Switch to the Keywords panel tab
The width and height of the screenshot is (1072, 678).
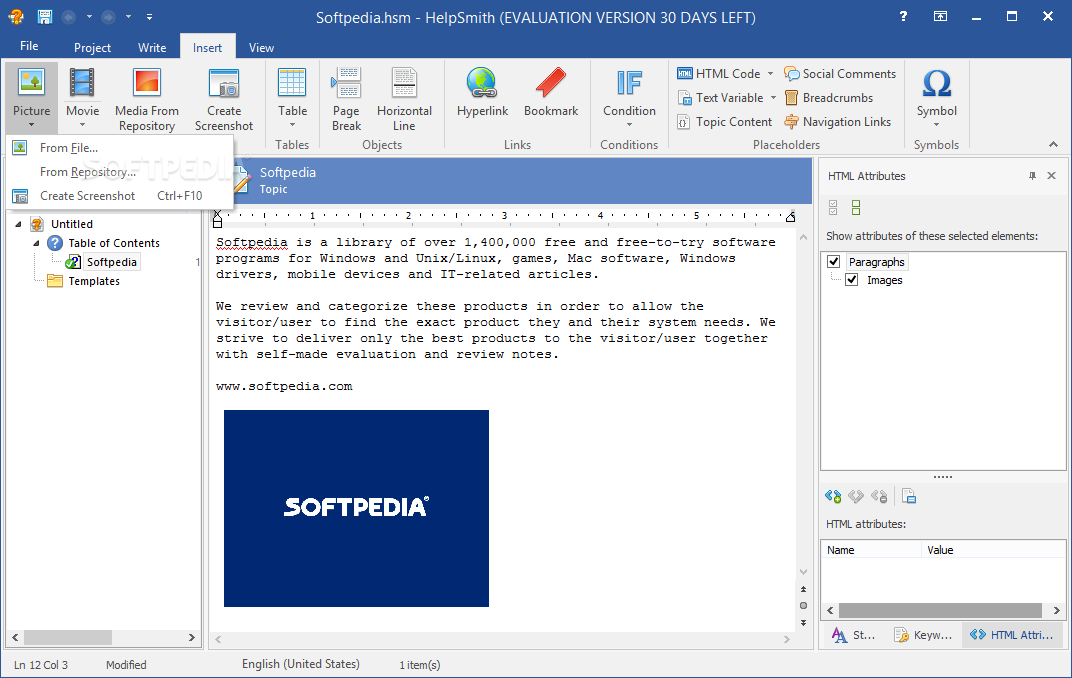coord(923,635)
